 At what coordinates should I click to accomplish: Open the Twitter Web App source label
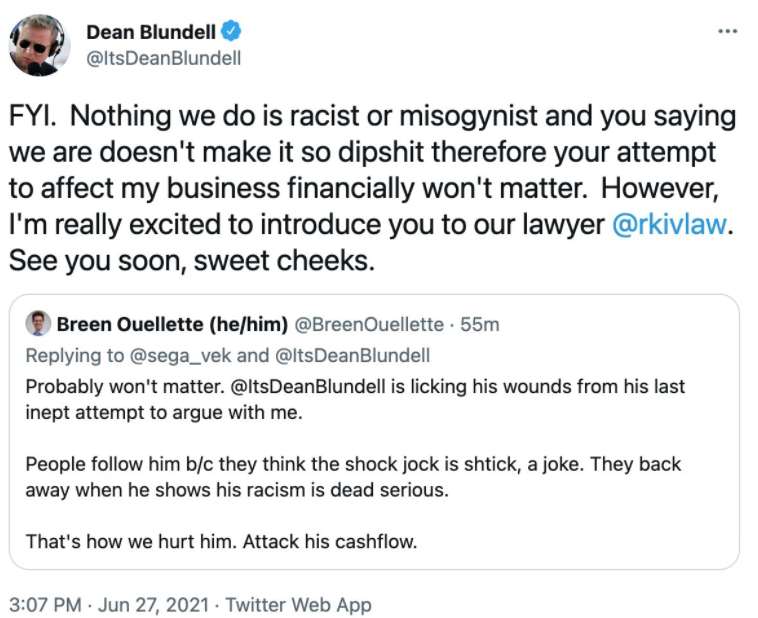coord(298,604)
